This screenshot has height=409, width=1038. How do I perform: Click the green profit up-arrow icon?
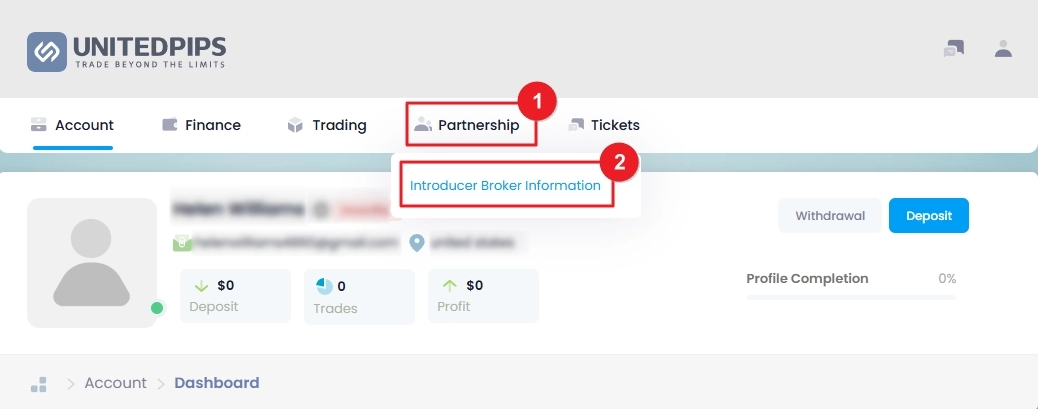[450, 286]
